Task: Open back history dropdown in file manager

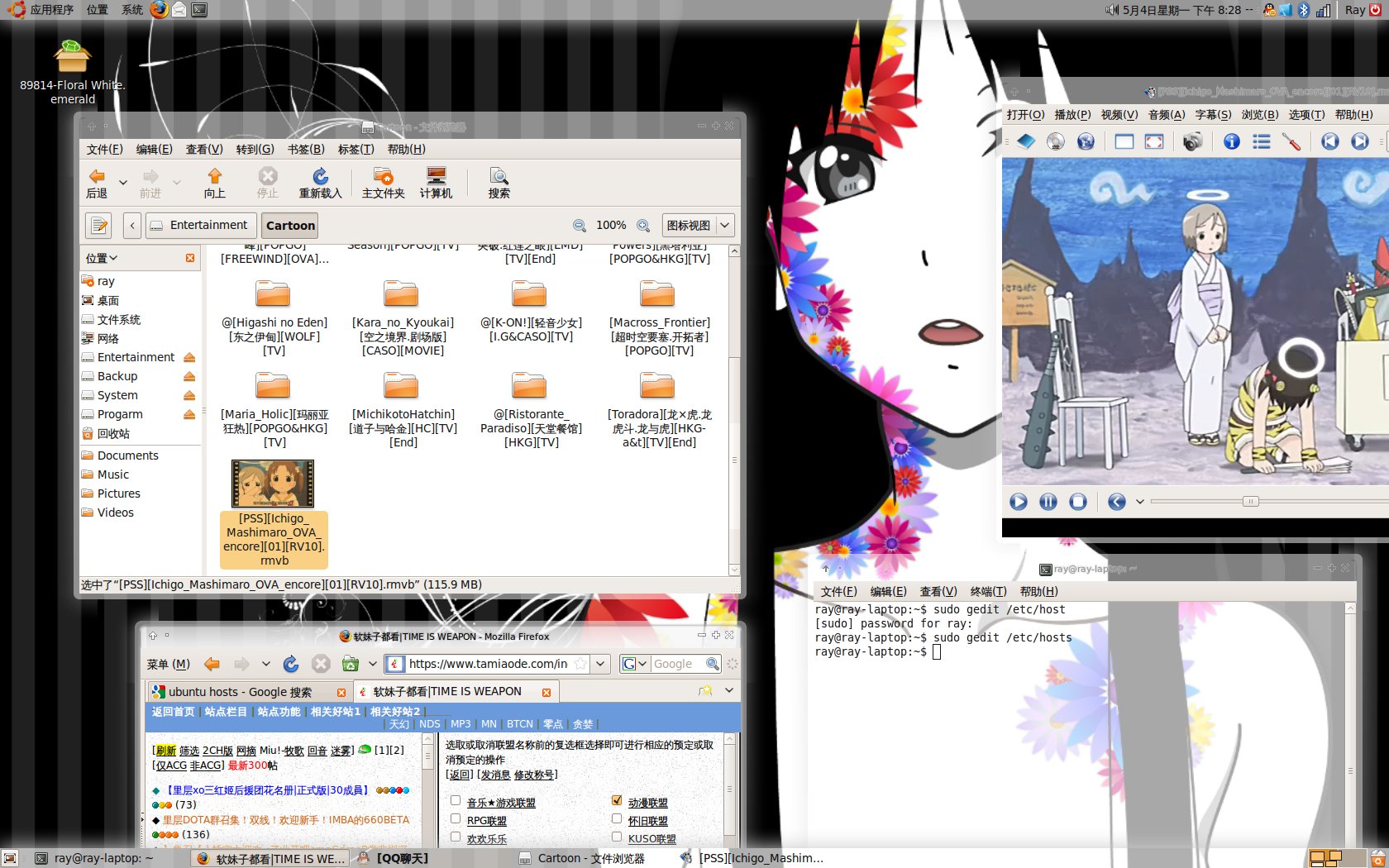Action: point(123,183)
